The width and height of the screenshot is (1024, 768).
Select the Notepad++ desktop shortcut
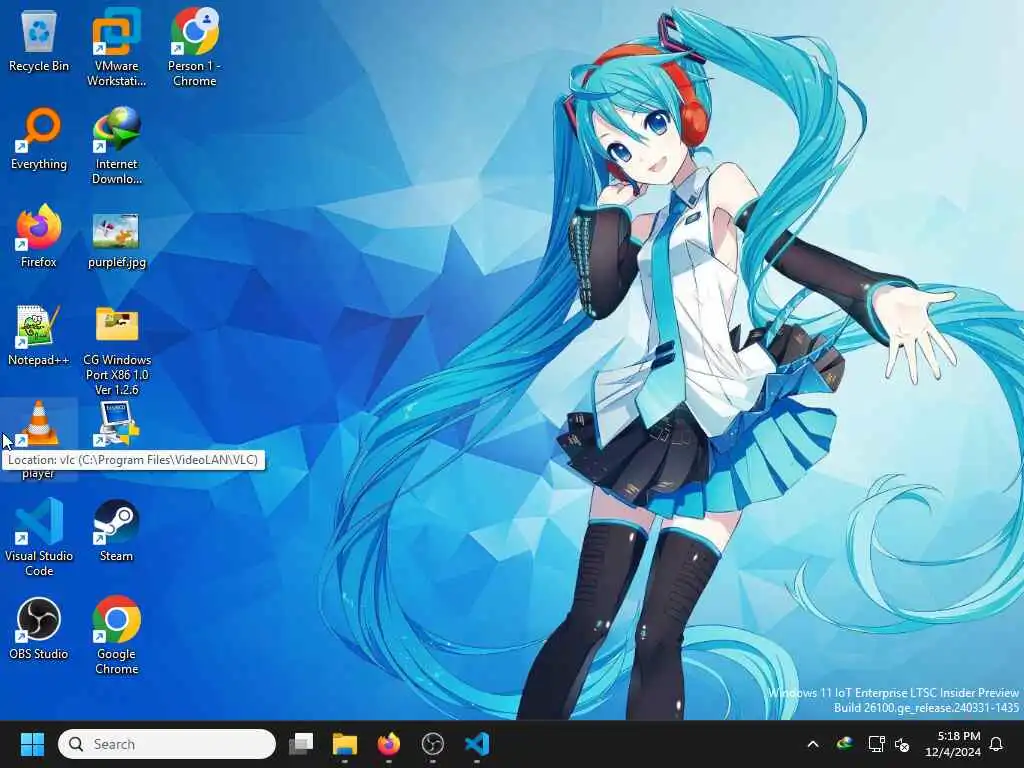pyautogui.click(x=39, y=335)
